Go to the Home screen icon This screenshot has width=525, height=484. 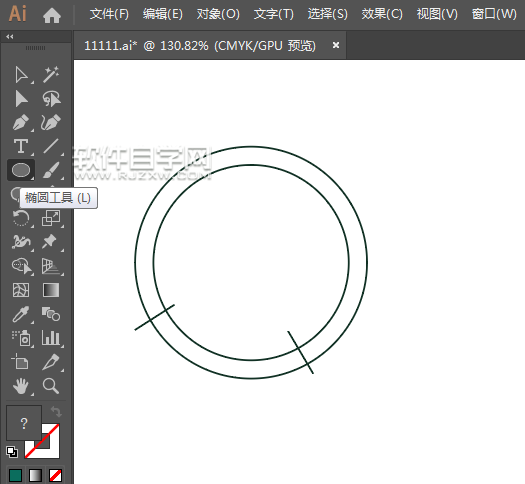pos(52,15)
